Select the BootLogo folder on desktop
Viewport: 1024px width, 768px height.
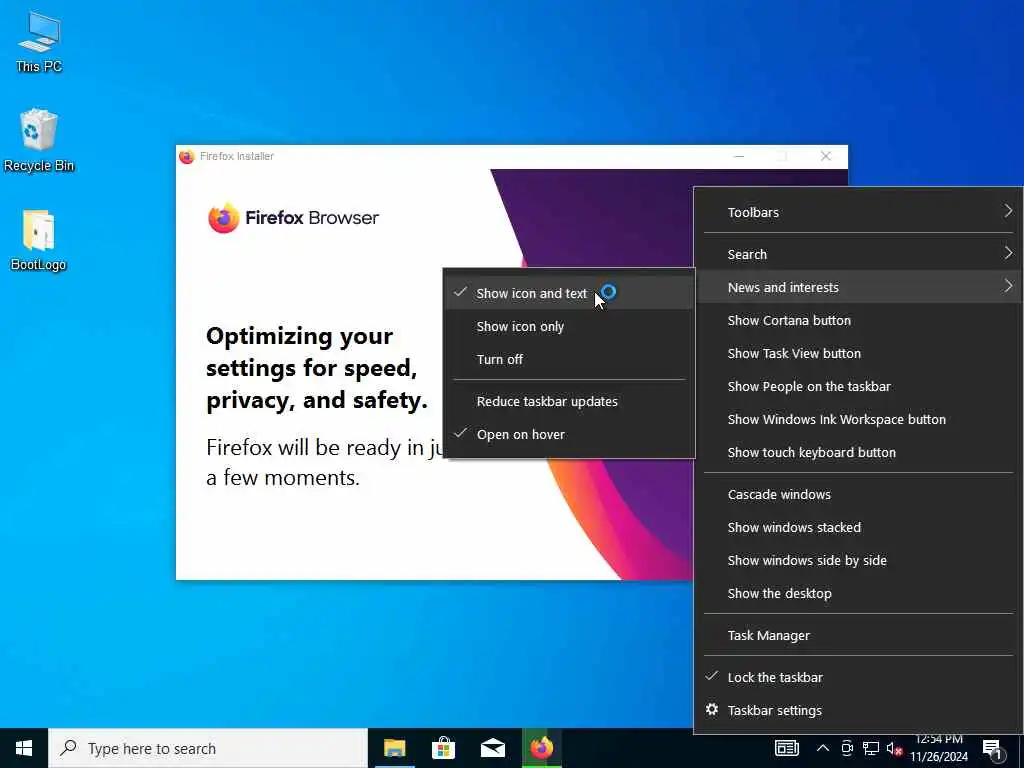(x=39, y=240)
